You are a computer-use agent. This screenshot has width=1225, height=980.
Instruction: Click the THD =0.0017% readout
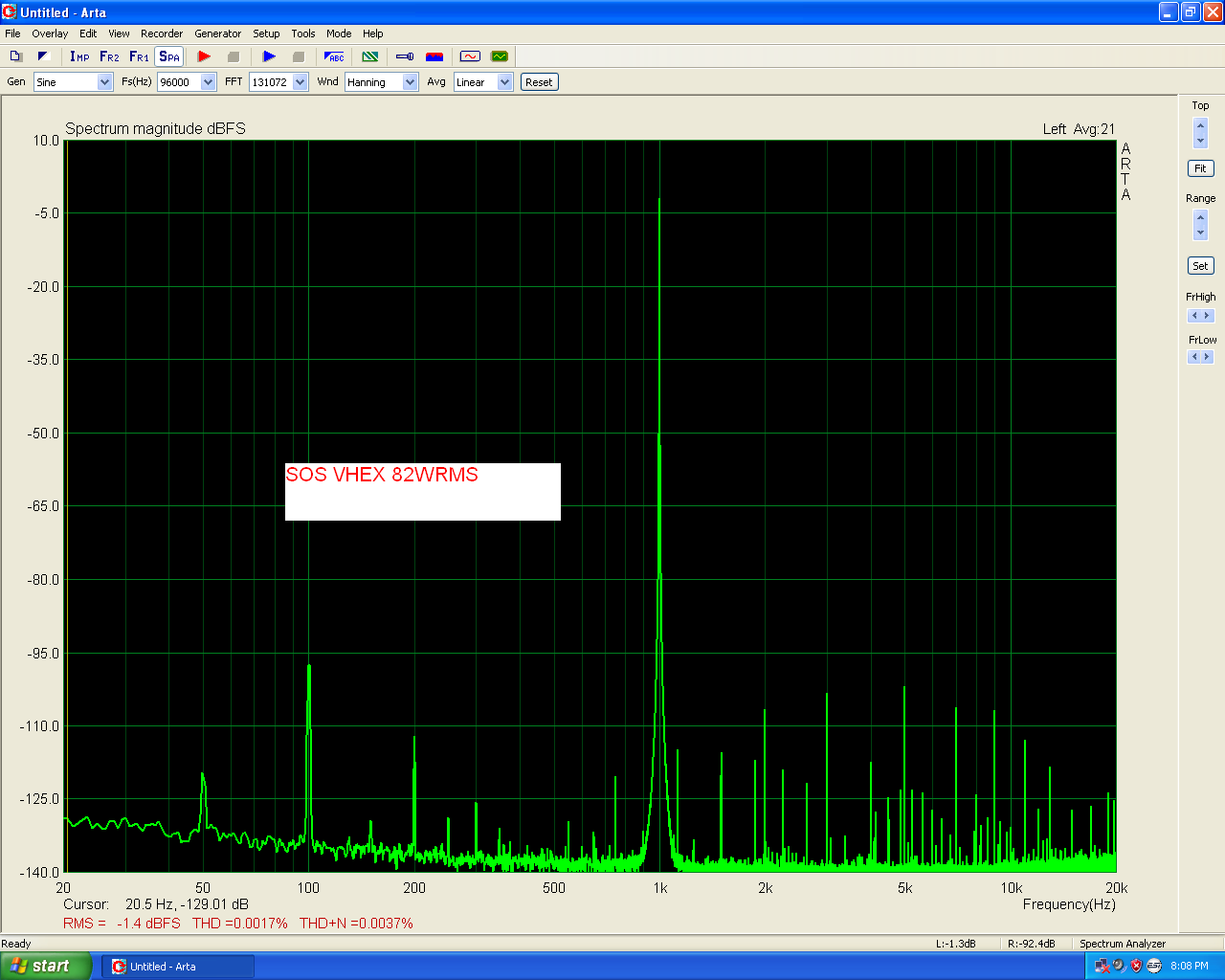(x=239, y=924)
